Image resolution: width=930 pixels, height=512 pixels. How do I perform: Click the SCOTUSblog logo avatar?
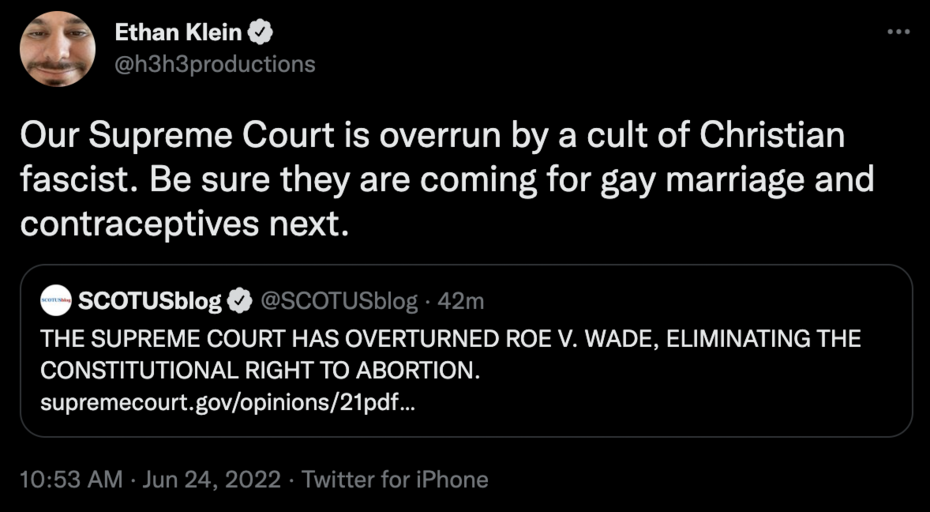click(56, 299)
